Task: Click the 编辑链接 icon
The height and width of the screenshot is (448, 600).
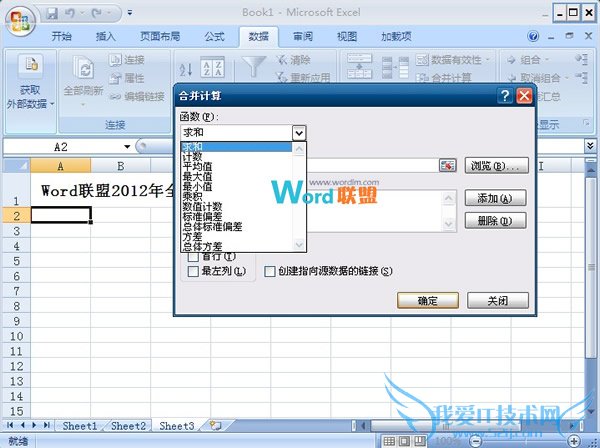Action: pyautogui.click(x=115, y=97)
